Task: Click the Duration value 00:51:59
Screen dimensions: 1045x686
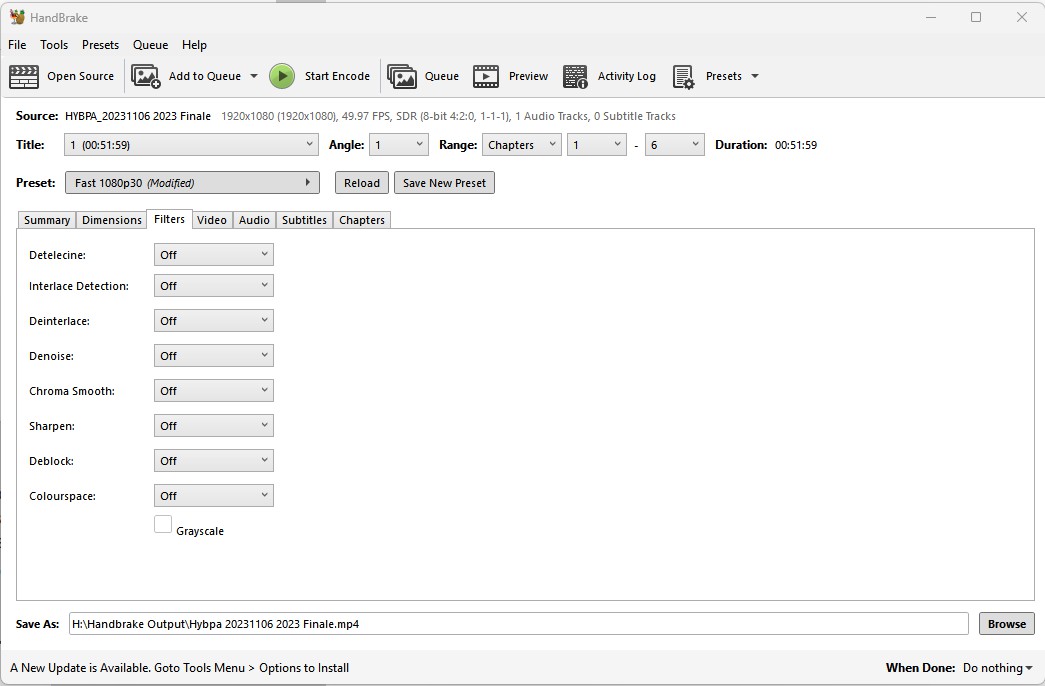Action: pos(796,145)
